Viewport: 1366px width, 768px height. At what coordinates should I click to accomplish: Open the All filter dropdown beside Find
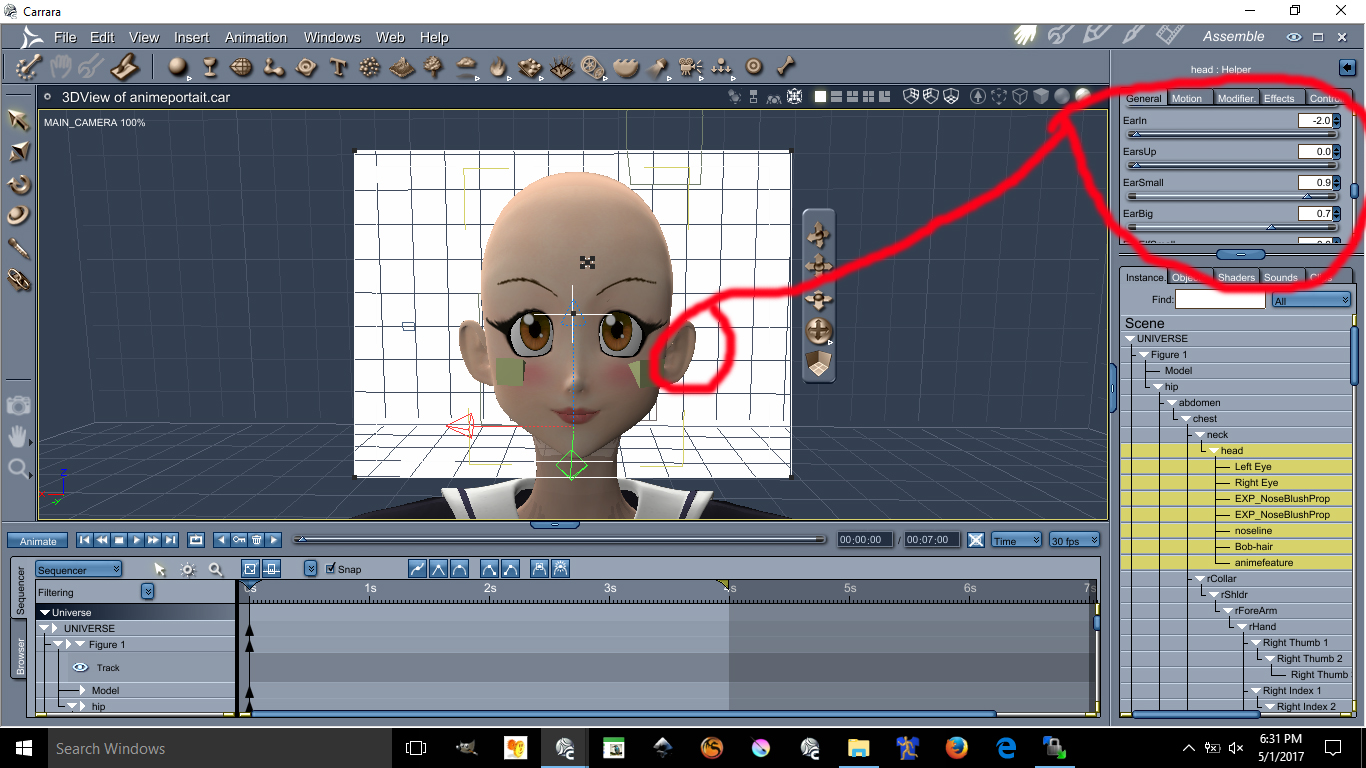[1311, 300]
